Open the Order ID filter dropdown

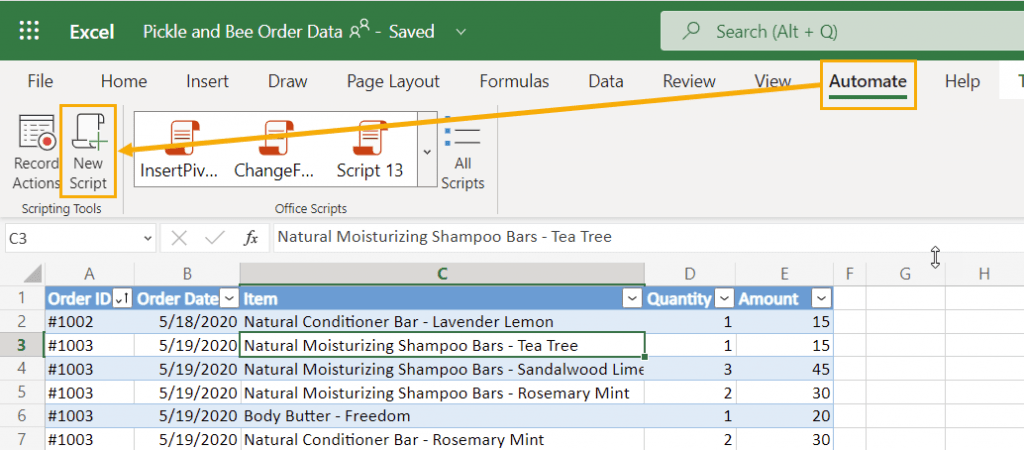(x=122, y=298)
